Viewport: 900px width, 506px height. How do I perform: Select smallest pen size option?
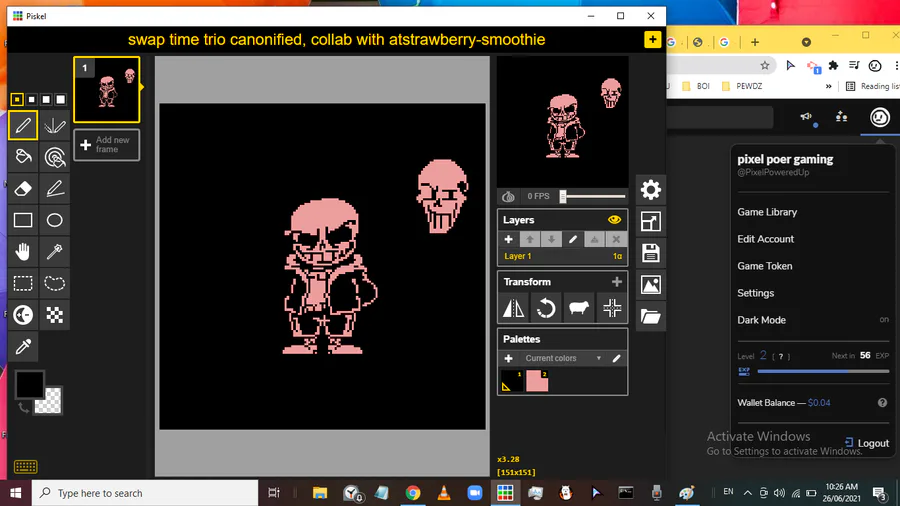(x=17, y=100)
